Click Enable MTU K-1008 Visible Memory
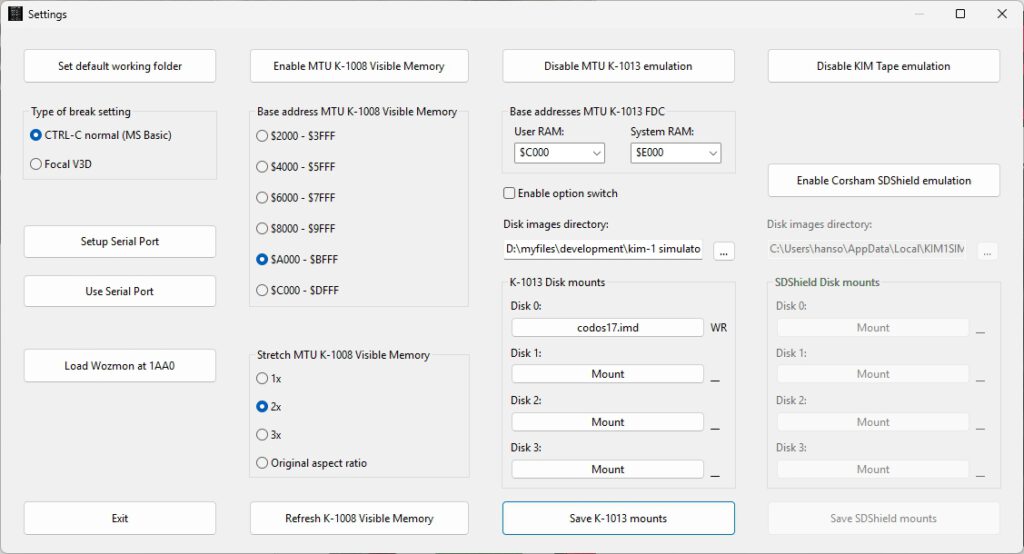The height and width of the screenshot is (554, 1024). 358,66
